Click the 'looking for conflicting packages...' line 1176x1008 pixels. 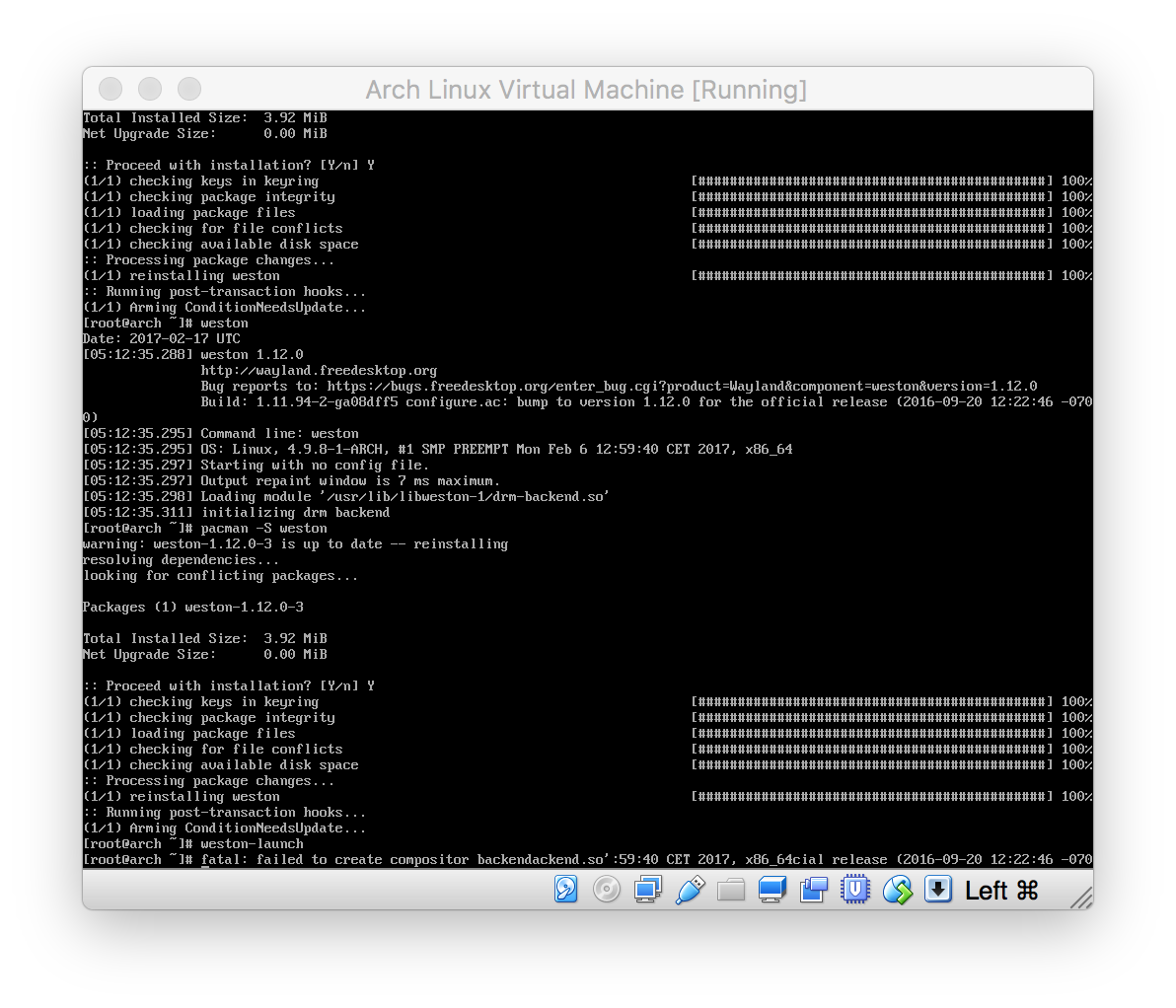221,574
